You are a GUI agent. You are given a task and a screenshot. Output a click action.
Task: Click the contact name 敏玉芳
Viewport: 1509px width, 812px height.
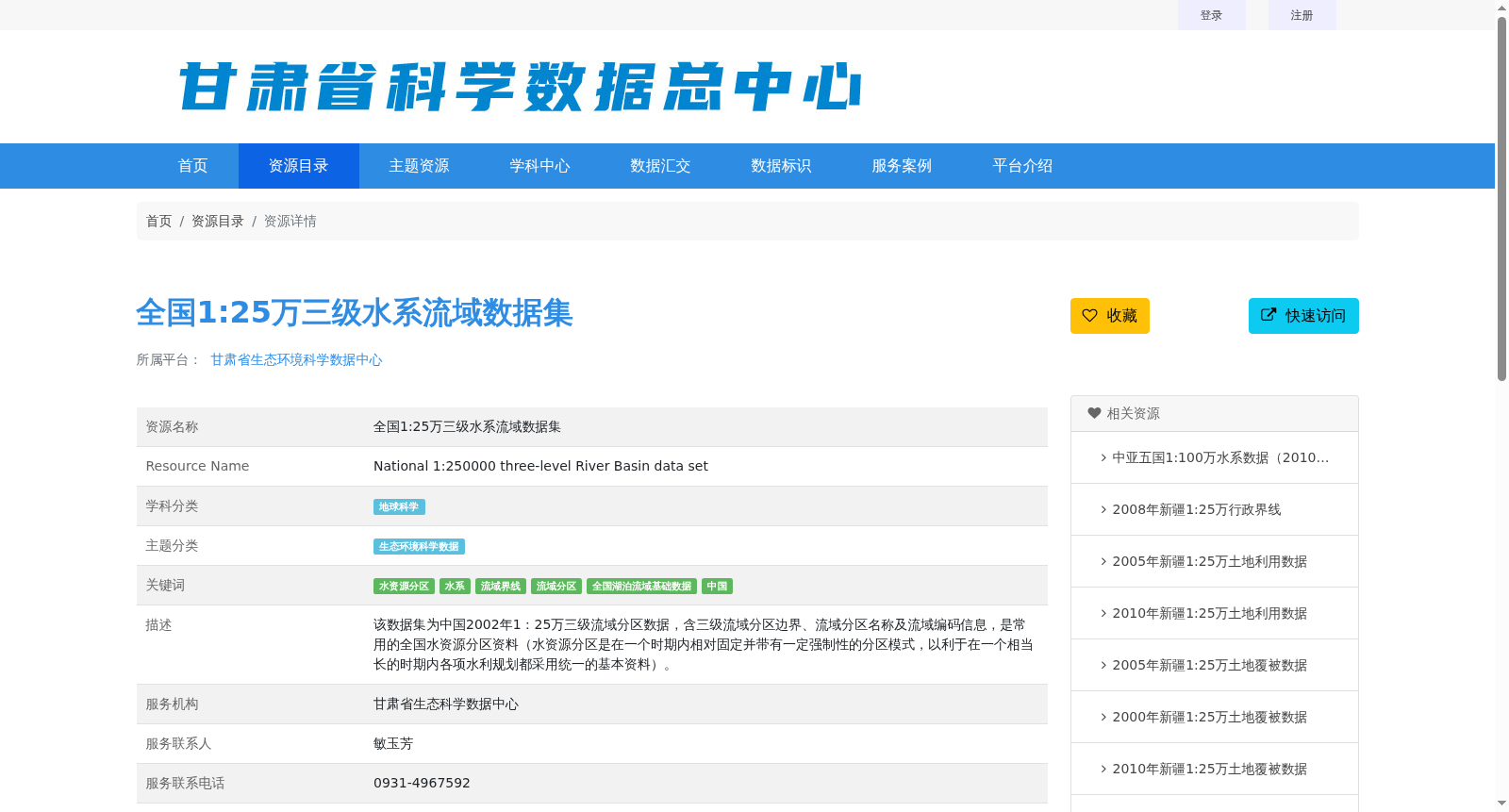(x=393, y=743)
